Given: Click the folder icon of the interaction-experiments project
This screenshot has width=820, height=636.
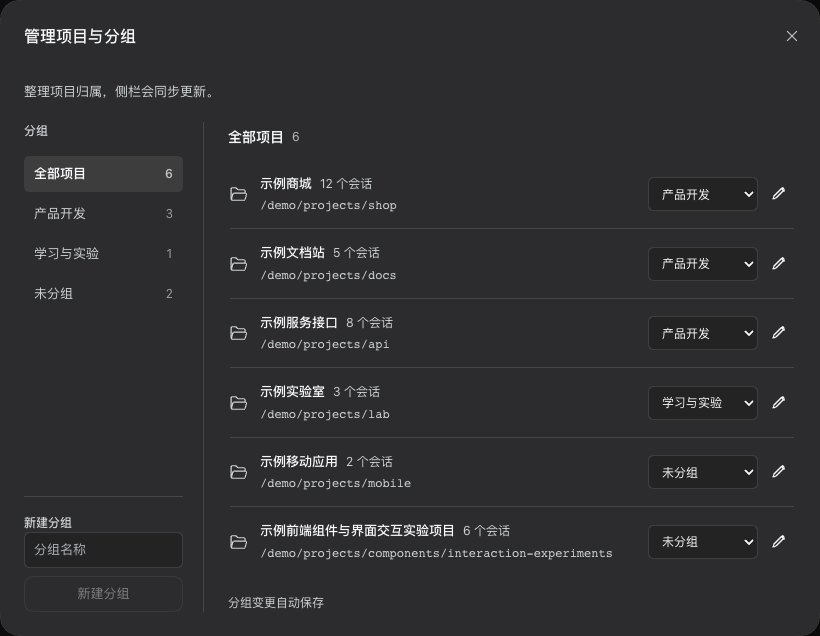Looking at the screenshot, I should tap(238, 542).
